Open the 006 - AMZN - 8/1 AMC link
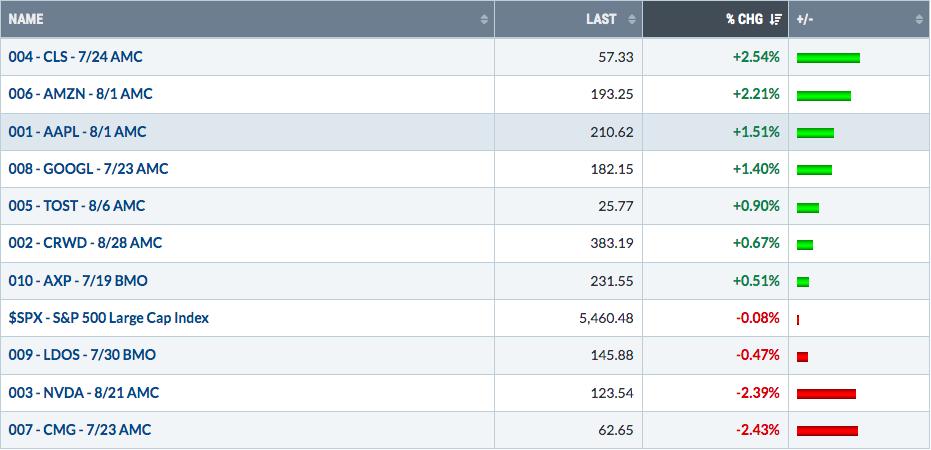Viewport: 931px width, 450px height. (x=80, y=94)
